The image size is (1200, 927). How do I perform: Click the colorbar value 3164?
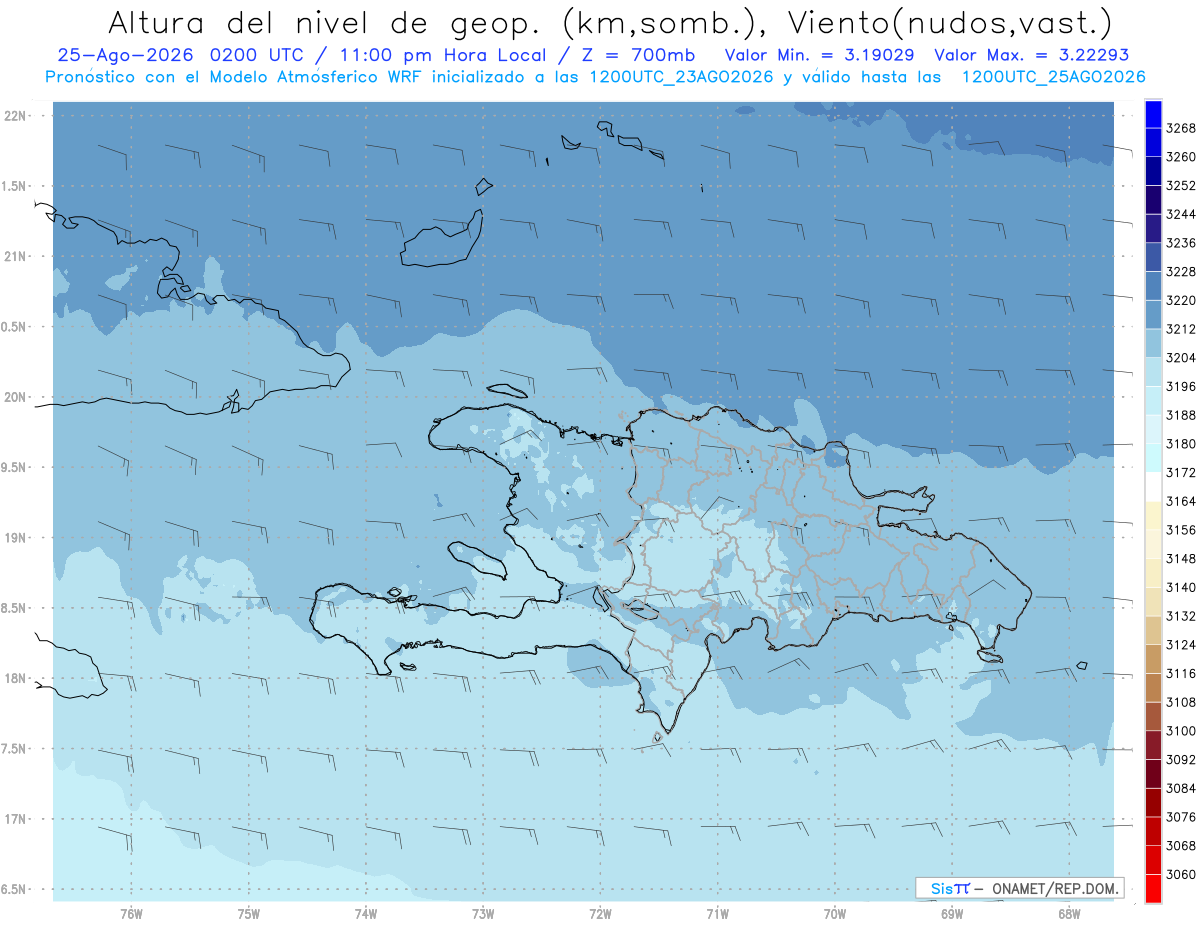click(1181, 501)
